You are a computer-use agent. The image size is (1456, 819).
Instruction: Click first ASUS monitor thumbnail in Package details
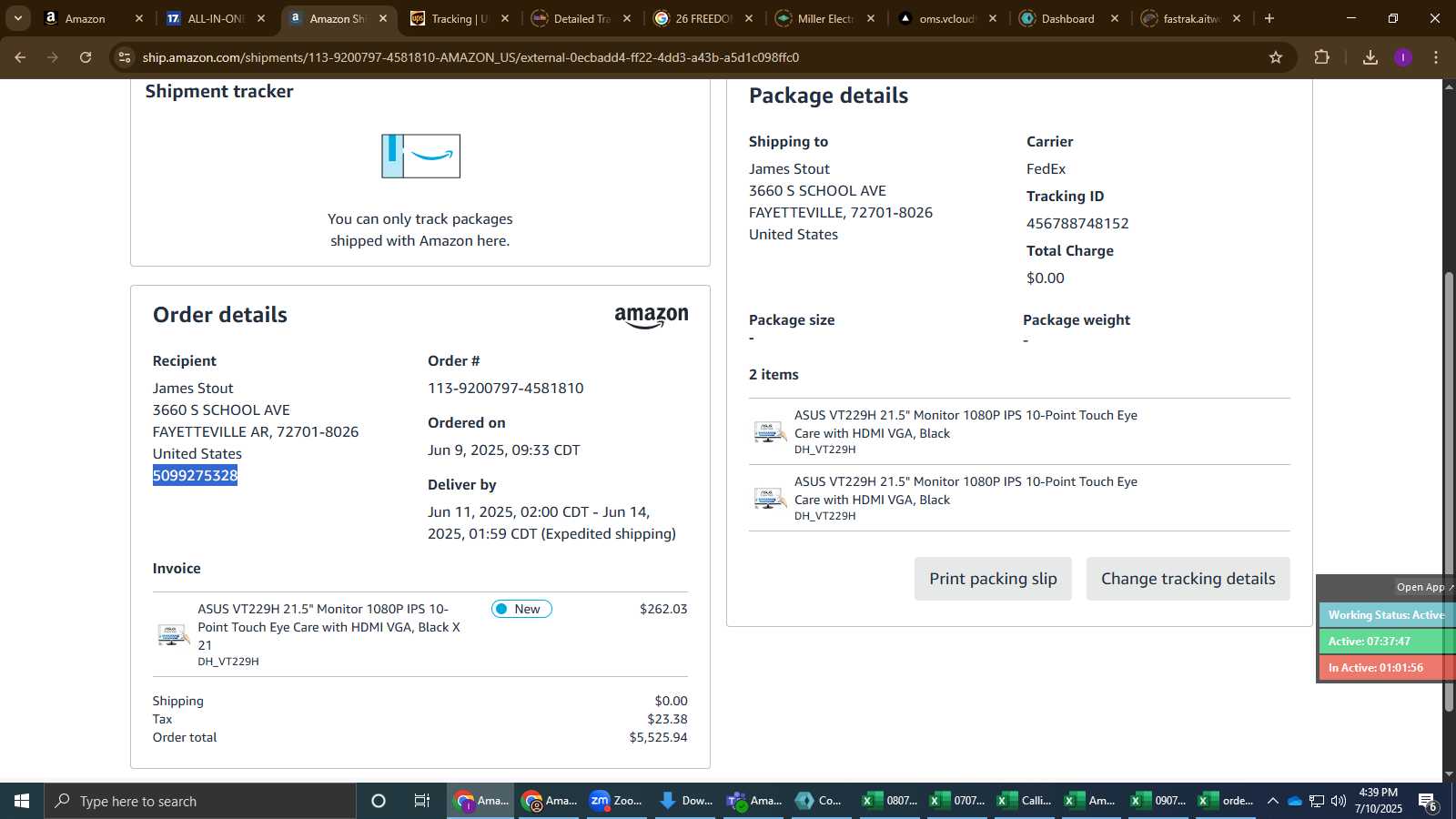770,431
